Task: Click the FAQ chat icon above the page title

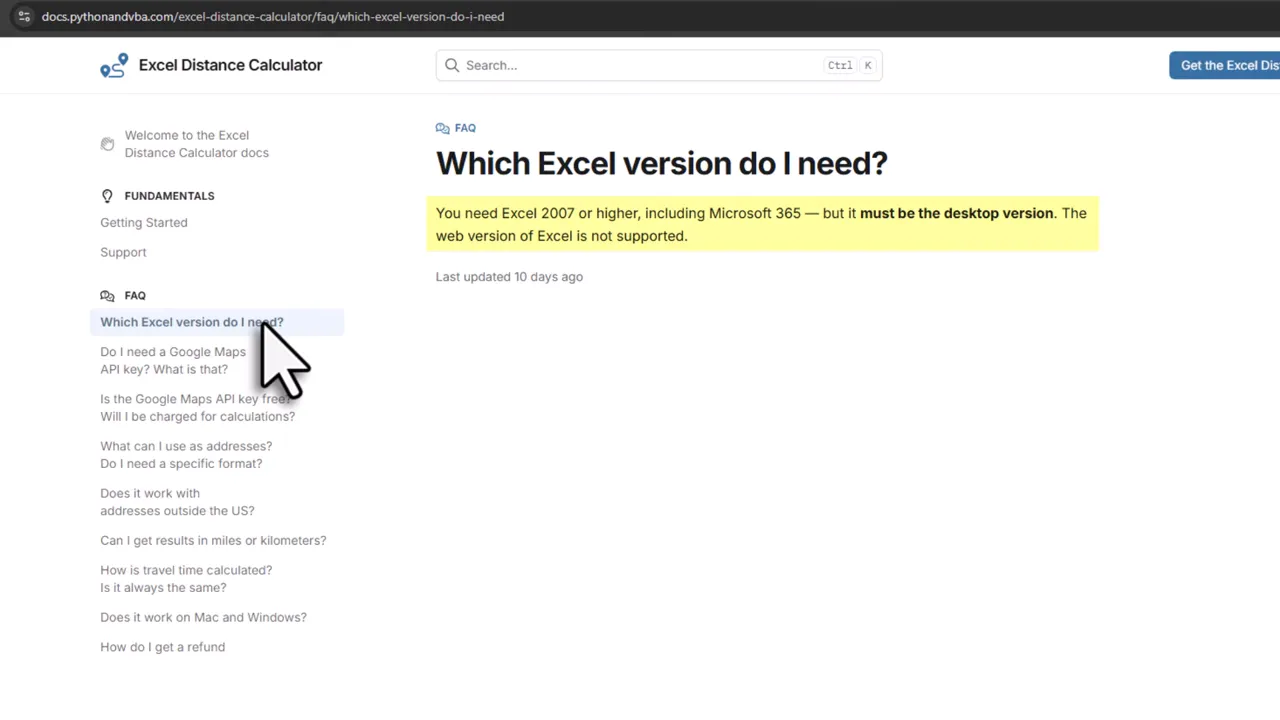Action: (x=443, y=128)
